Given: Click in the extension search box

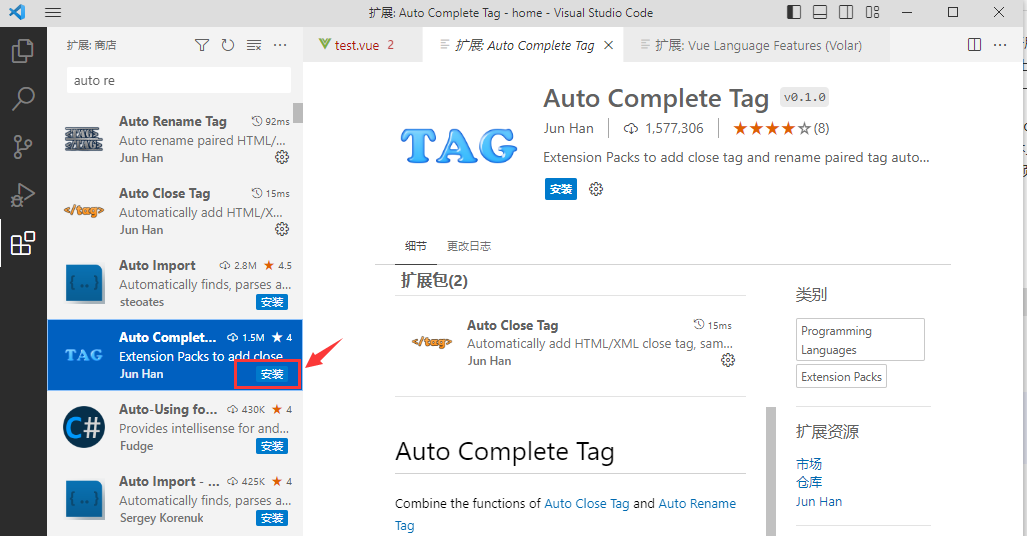Looking at the screenshot, I should (179, 81).
